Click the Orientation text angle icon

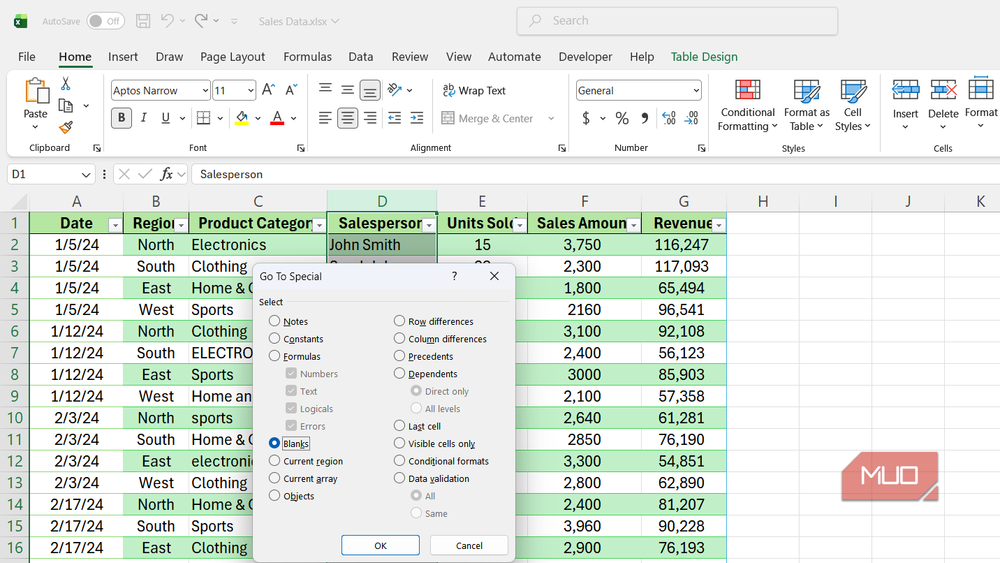tap(395, 90)
